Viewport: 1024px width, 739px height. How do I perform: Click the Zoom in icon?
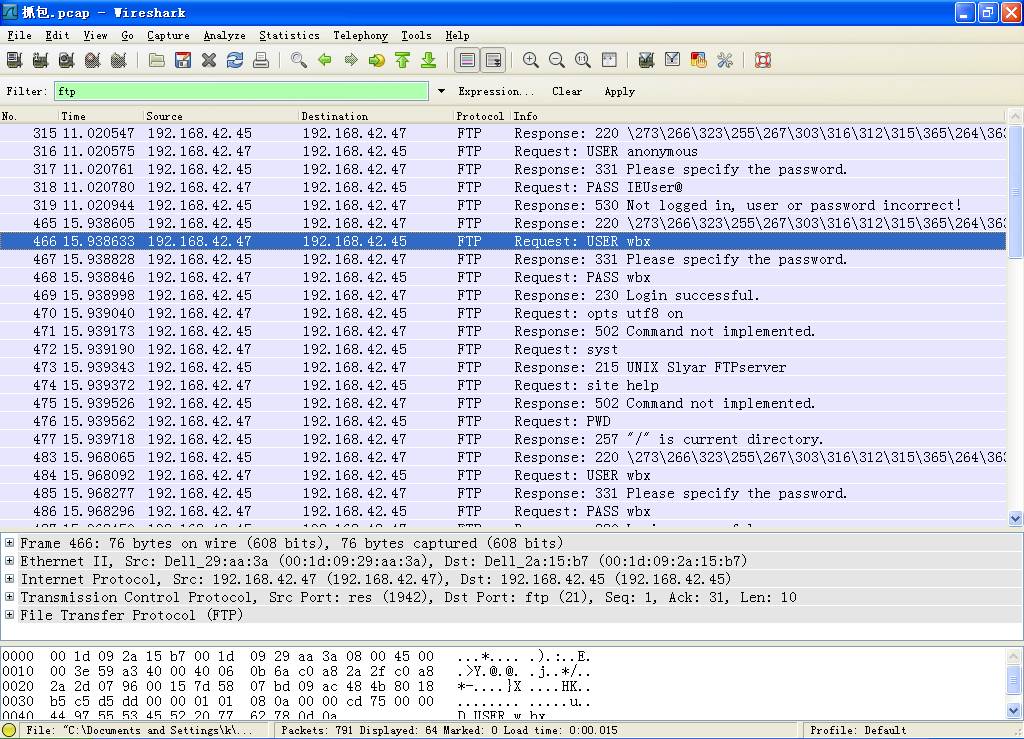531,60
